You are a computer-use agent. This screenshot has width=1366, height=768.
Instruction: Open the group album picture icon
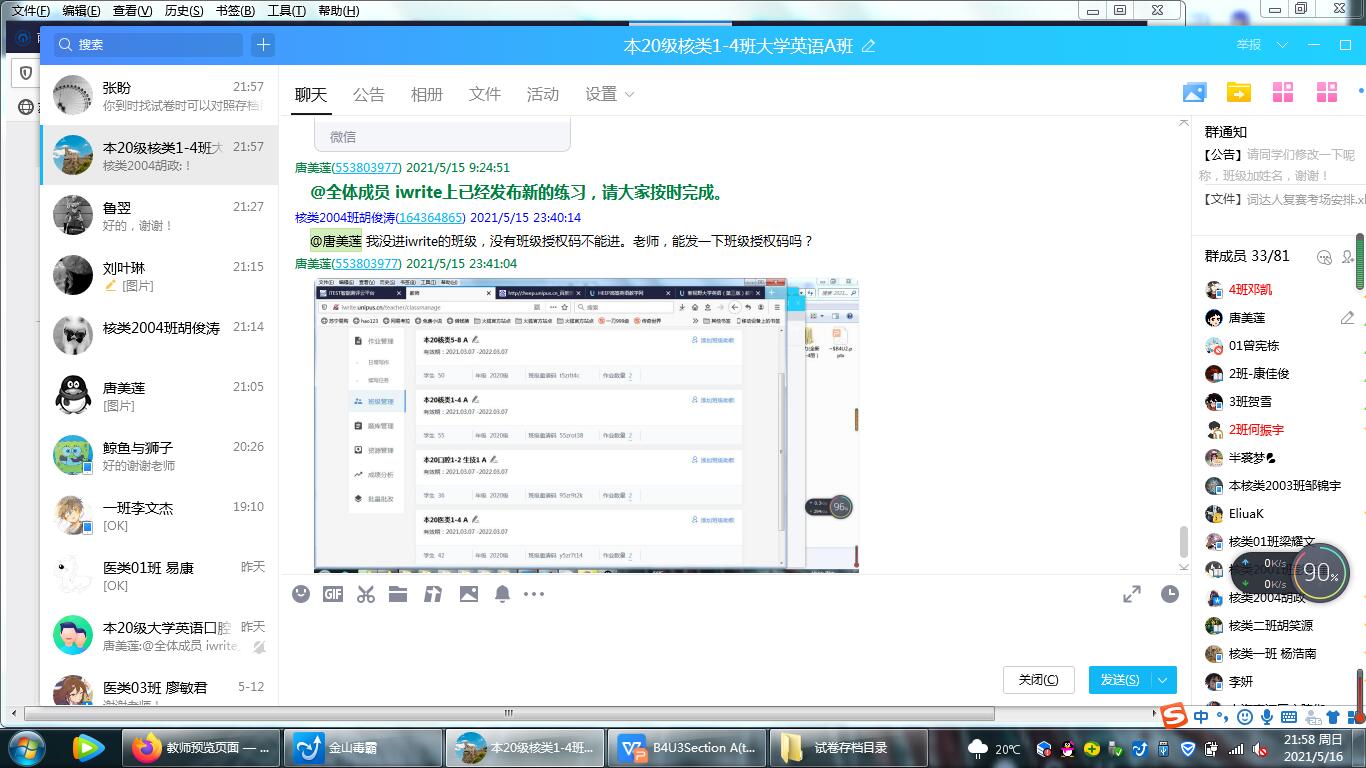(1194, 93)
